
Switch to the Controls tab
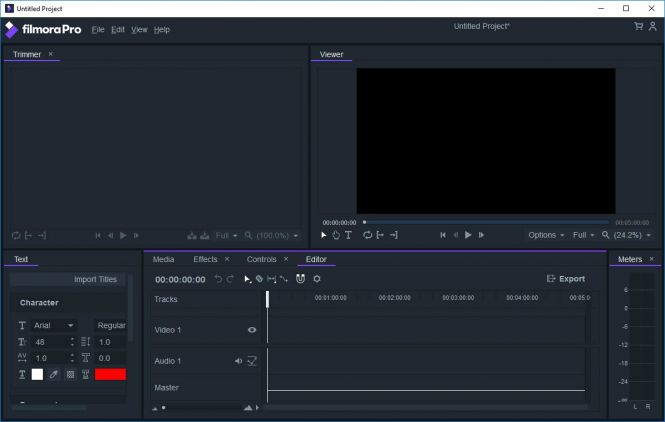(x=261, y=259)
